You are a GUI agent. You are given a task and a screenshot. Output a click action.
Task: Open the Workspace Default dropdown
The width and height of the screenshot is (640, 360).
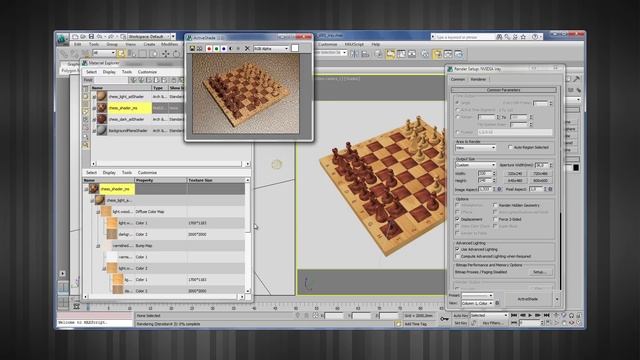coord(152,36)
